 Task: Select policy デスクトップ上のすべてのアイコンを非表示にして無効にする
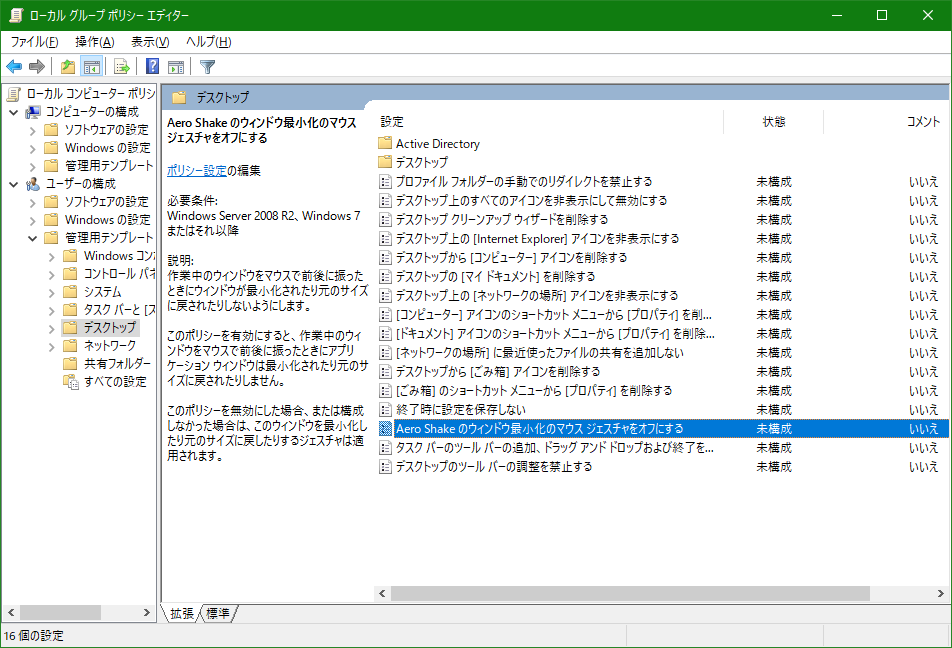(x=531, y=200)
